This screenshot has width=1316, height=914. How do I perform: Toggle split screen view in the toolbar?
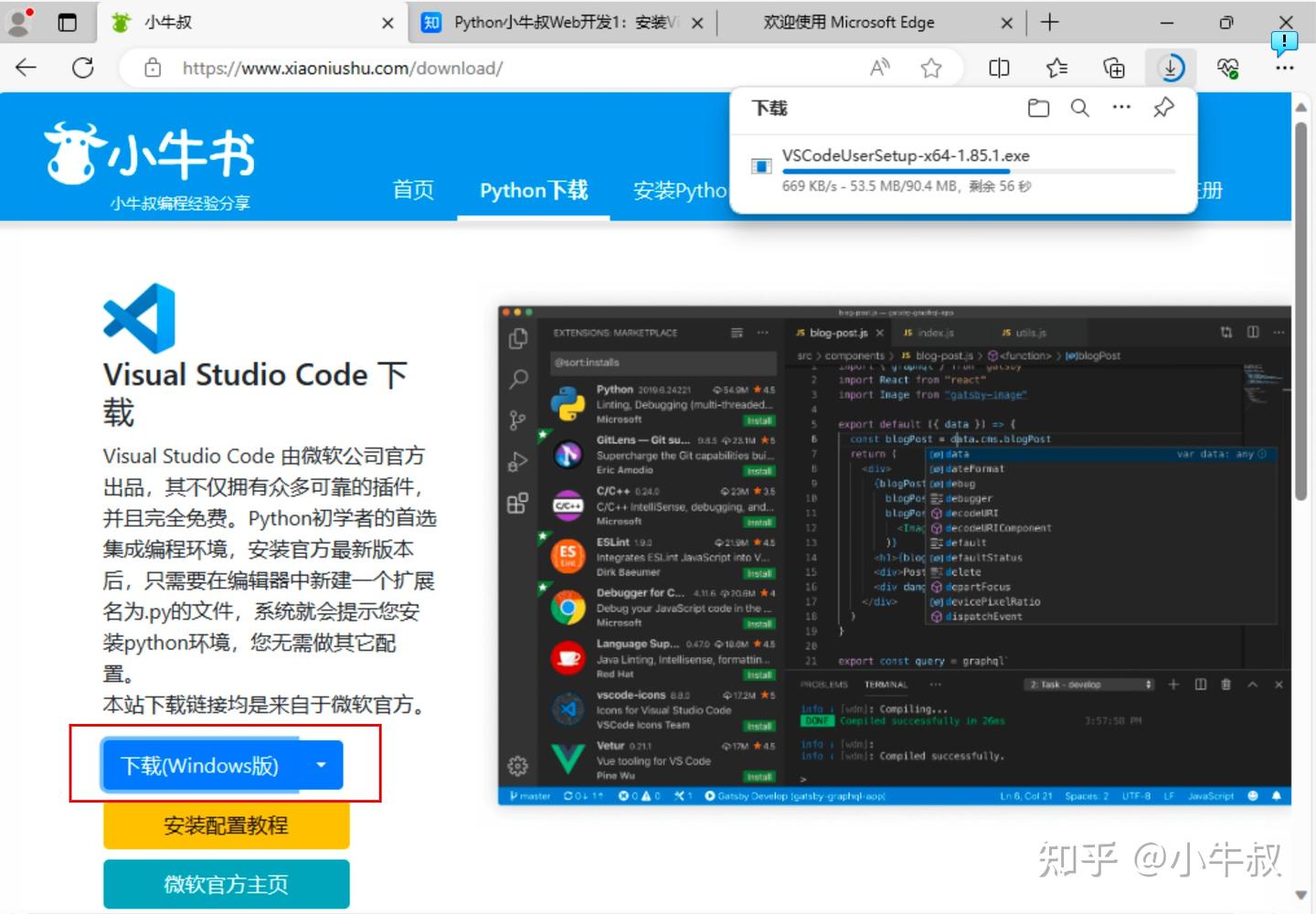(x=998, y=67)
